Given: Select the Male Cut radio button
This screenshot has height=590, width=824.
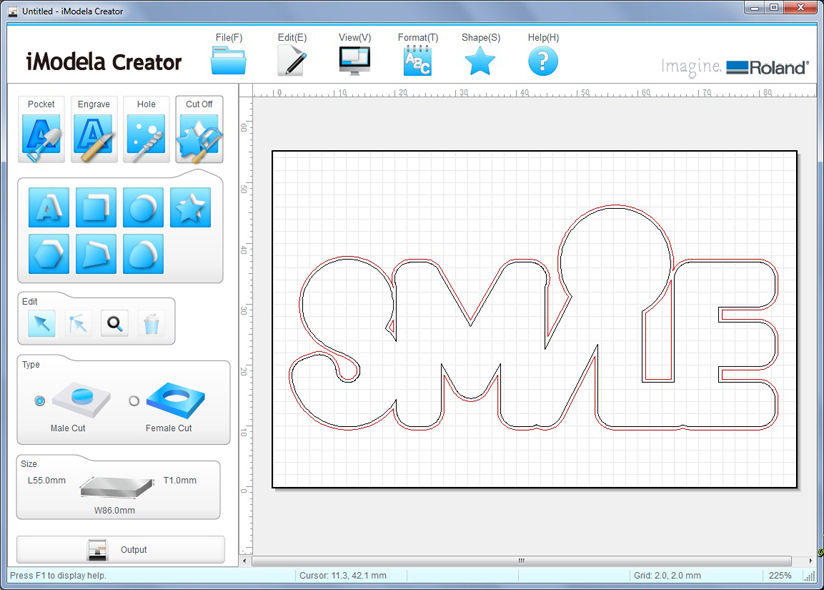Looking at the screenshot, I should [x=38, y=401].
